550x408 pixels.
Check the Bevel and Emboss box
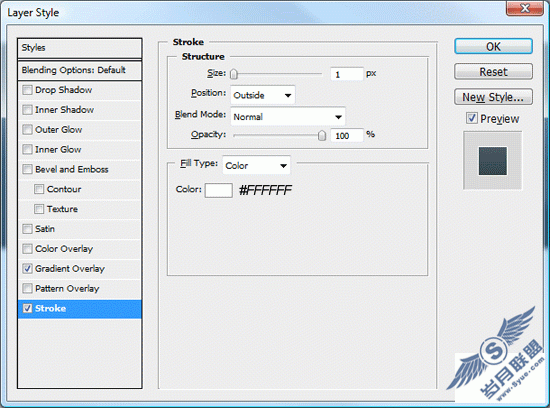click(27, 169)
